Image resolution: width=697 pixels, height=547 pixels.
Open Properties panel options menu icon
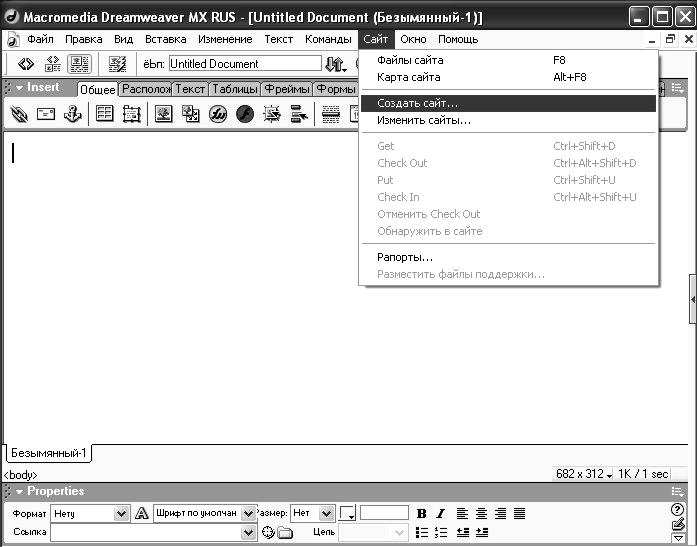(x=678, y=491)
